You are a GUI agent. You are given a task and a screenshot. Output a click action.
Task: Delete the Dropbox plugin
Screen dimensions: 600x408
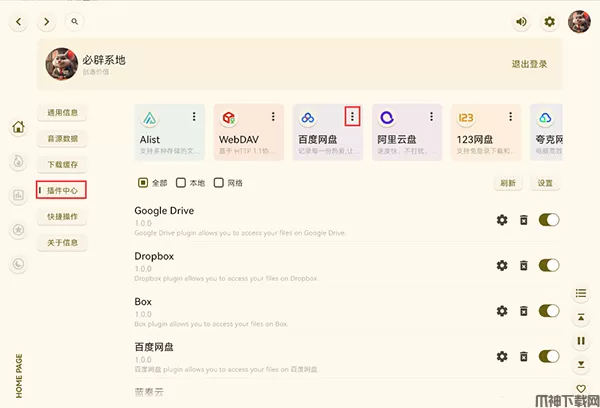click(x=523, y=265)
